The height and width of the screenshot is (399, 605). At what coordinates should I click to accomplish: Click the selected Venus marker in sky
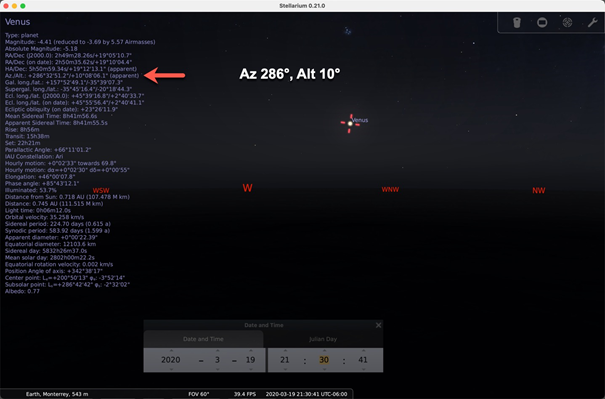coord(350,123)
